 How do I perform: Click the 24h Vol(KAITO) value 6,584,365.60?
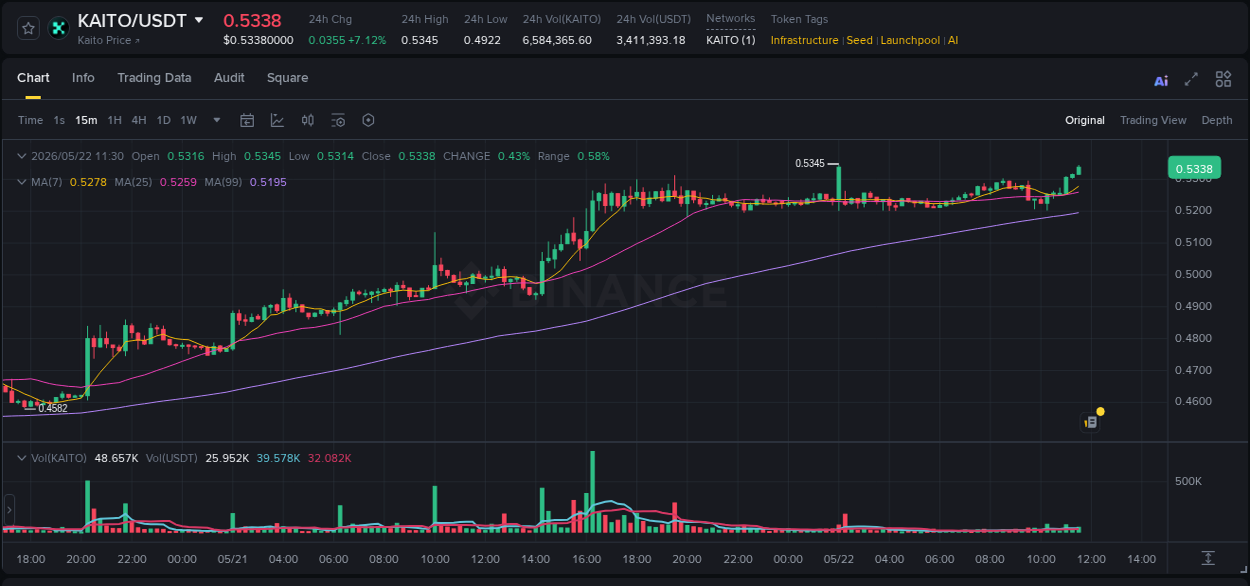tap(557, 40)
